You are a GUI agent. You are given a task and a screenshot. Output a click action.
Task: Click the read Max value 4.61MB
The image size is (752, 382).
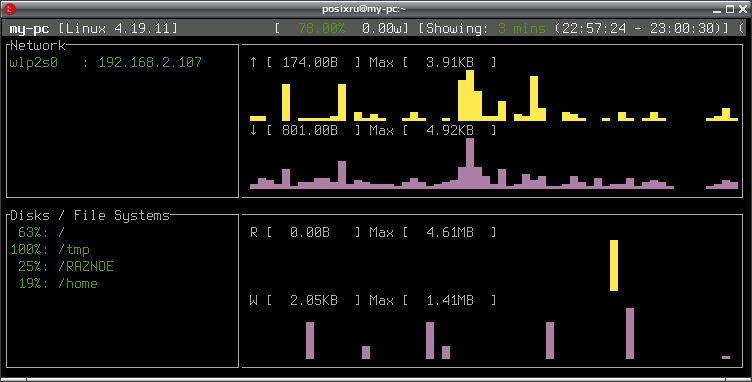point(450,232)
